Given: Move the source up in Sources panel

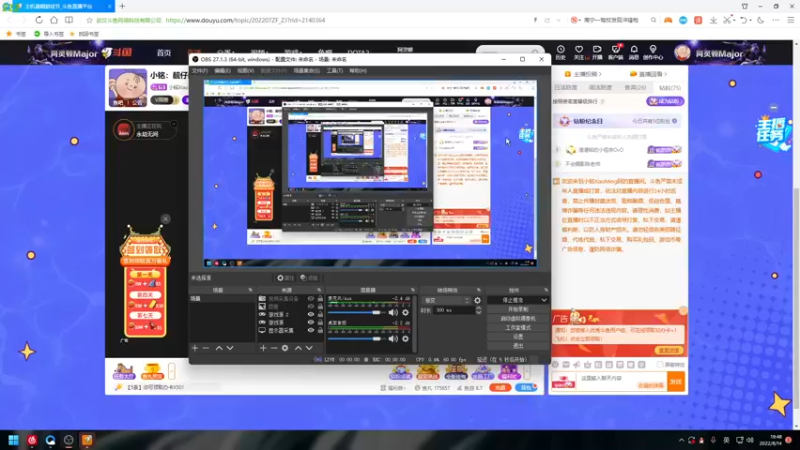Looking at the screenshot, I should pyautogui.click(x=298, y=348).
